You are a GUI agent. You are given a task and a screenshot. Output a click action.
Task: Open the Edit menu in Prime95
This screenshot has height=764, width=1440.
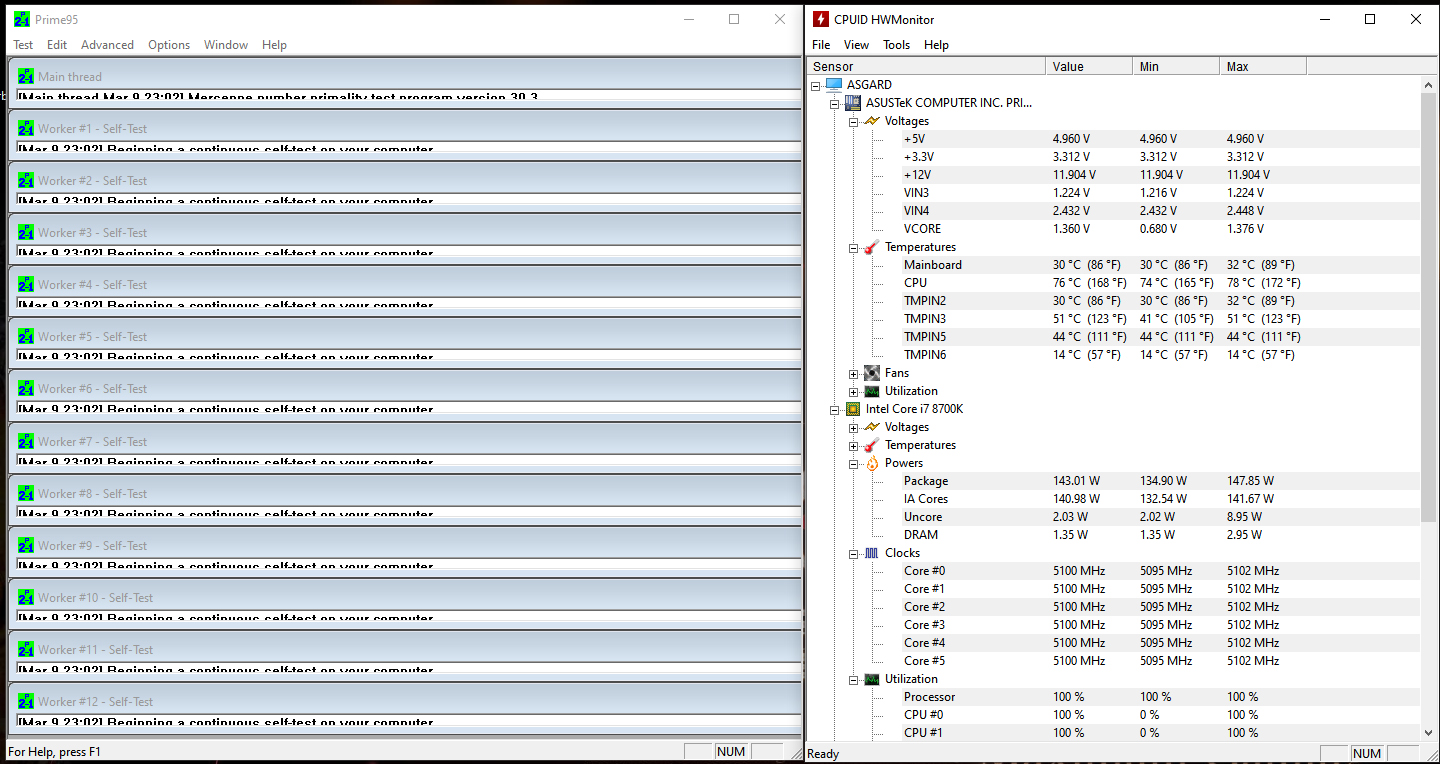(57, 45)
